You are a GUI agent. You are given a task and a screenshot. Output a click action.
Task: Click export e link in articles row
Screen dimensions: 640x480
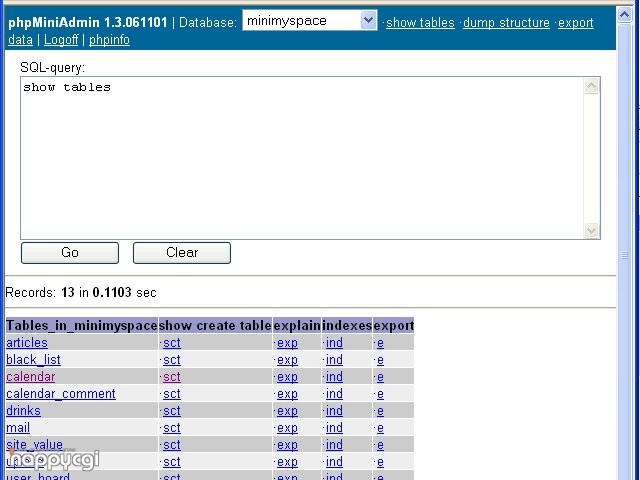380,343
